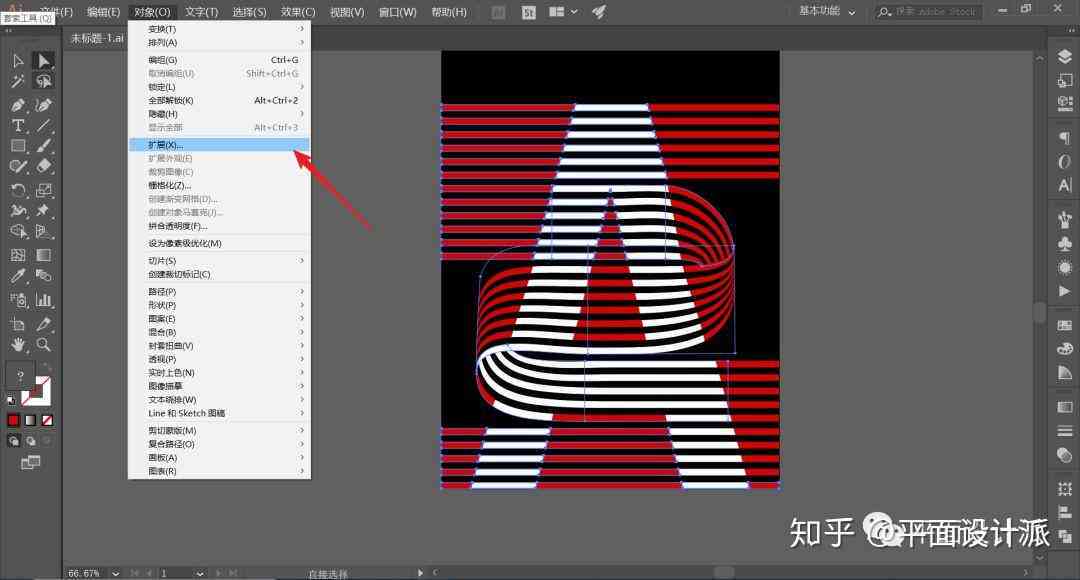Choose 栅格化(Z)... Rasterize item
1080x580 pixels.
click(219, 185)
